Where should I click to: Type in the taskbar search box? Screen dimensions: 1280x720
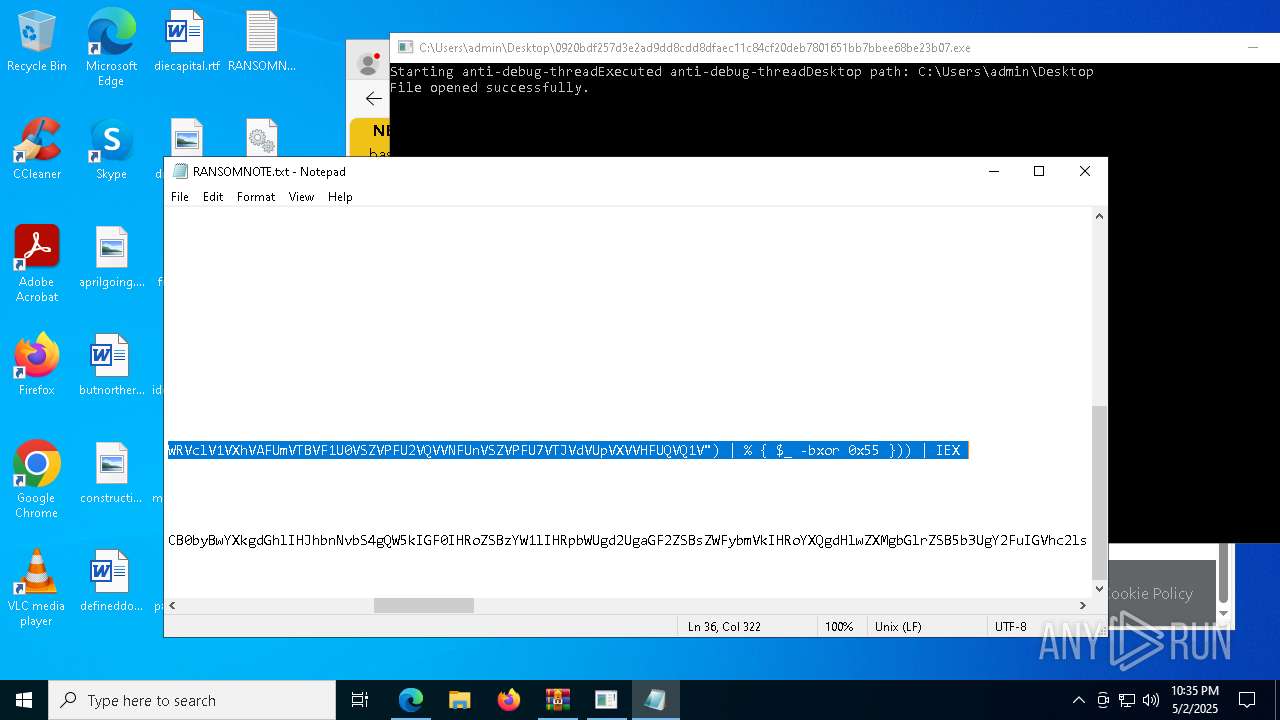[192, 700]
